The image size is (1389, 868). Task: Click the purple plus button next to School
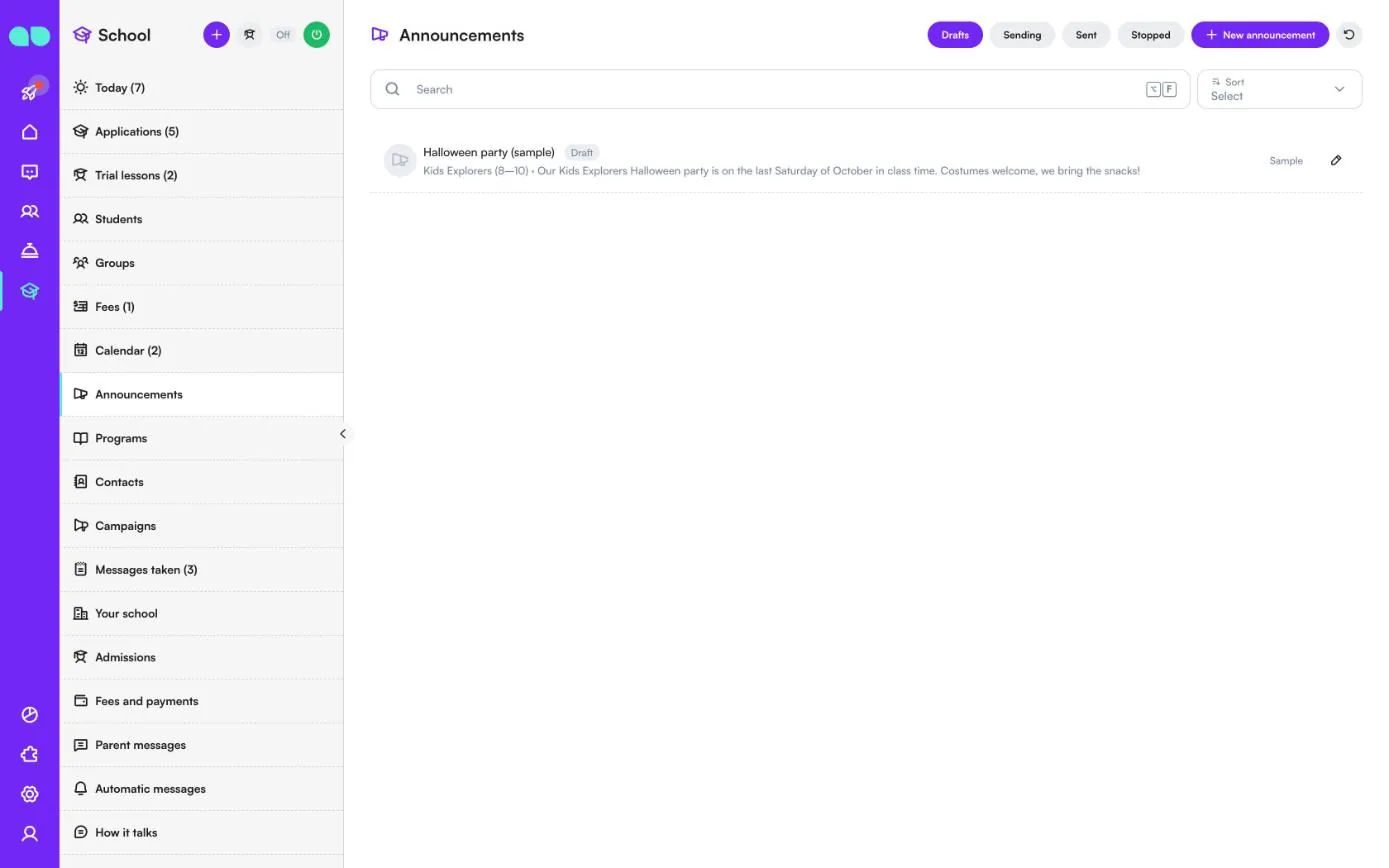(216, 35)
